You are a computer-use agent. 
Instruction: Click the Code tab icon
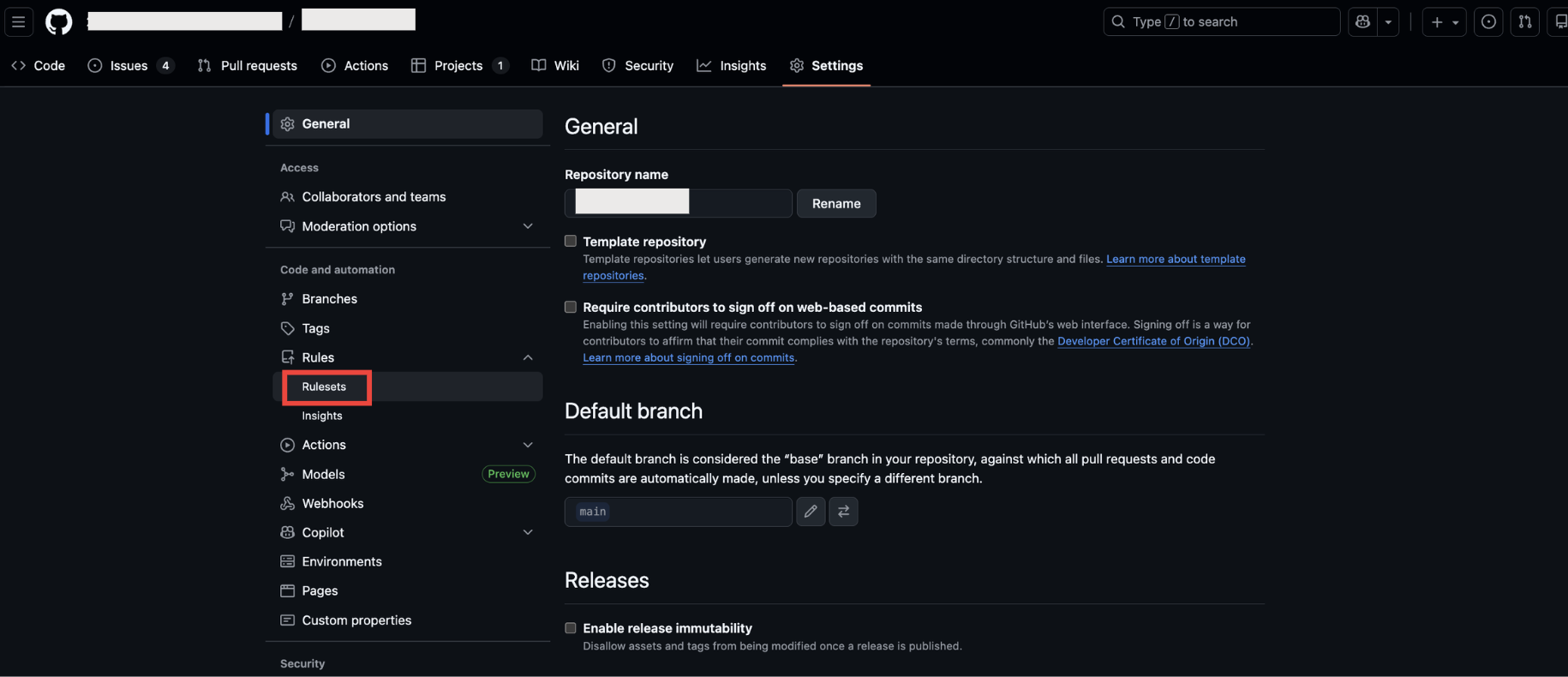click(18, 65)
